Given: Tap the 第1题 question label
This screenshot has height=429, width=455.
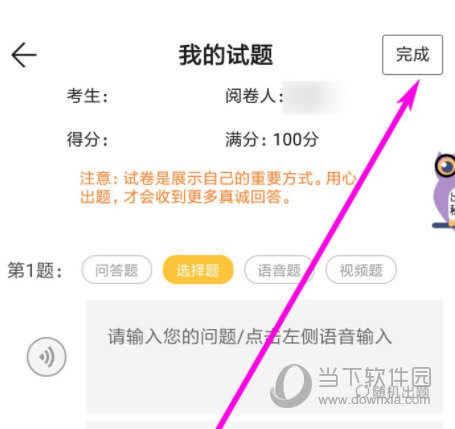Looking at the screenshot, I should [35, 270].
